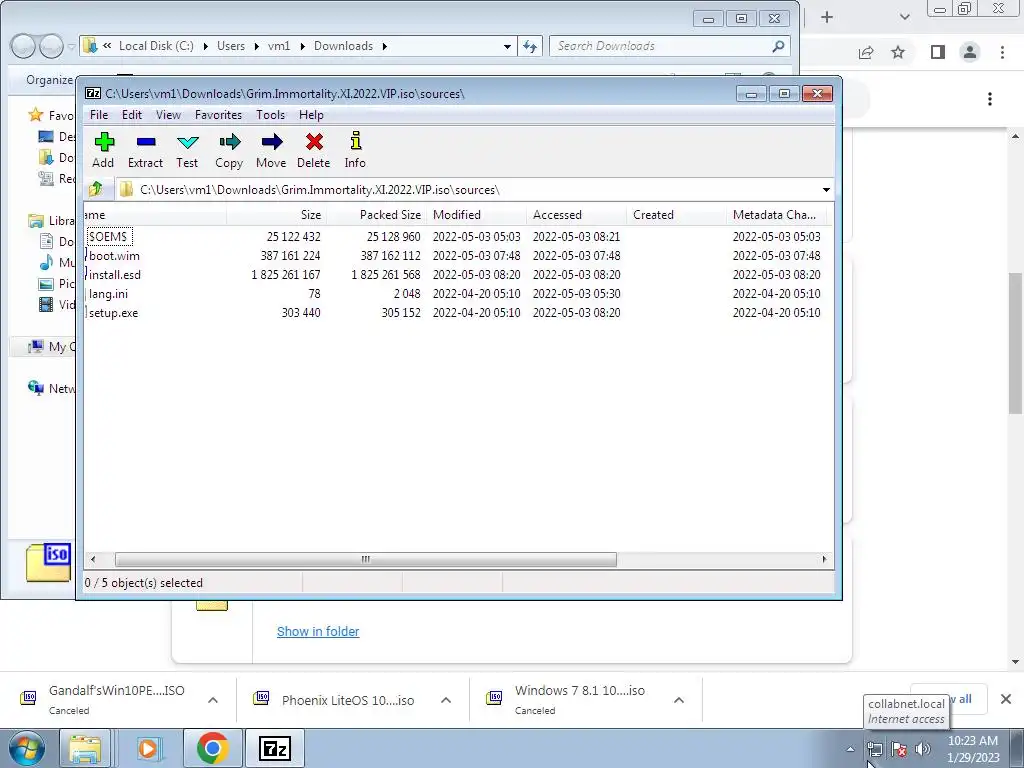
Task: Click the 7-Zip taskbar button
Action: (274, 748)
